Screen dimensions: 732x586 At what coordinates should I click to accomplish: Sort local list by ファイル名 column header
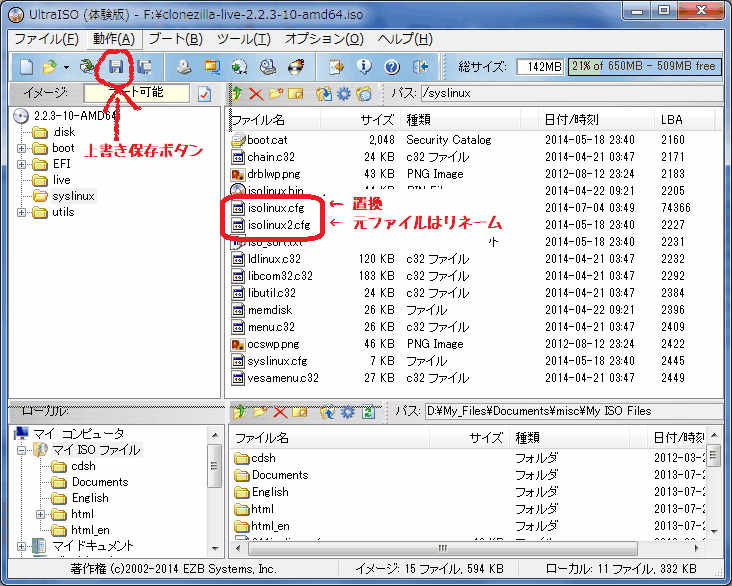tap(330, 438)
